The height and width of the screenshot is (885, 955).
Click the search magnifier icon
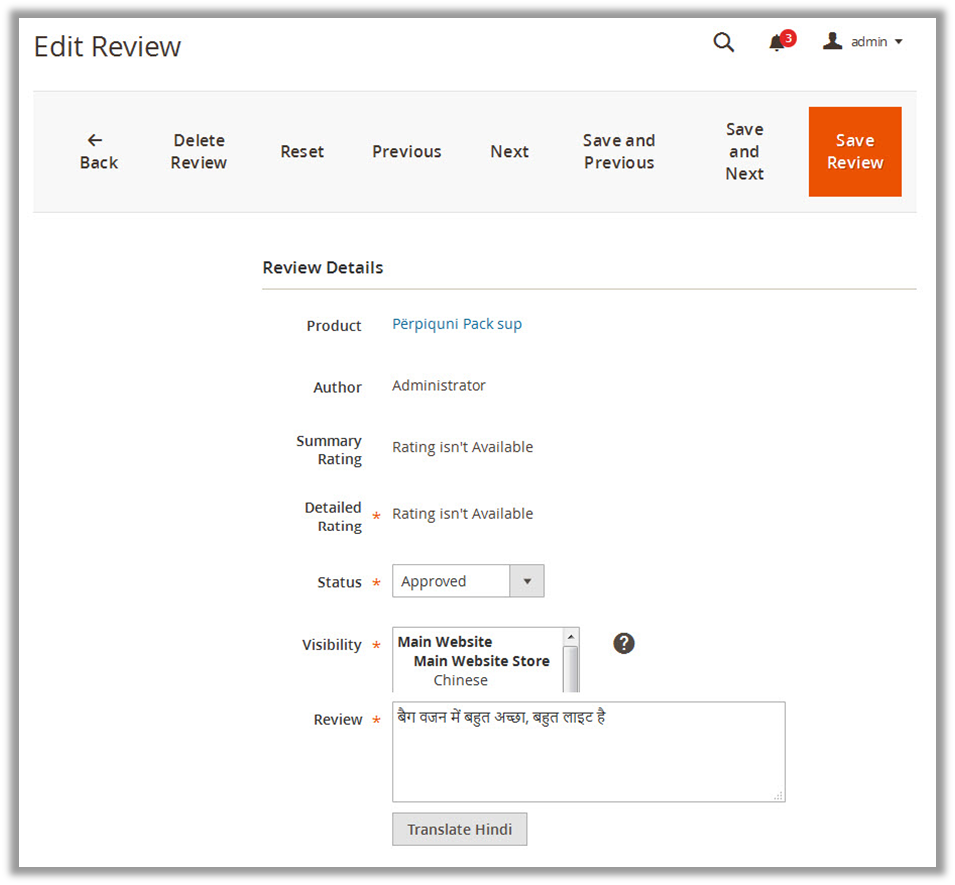click(723, 42)
